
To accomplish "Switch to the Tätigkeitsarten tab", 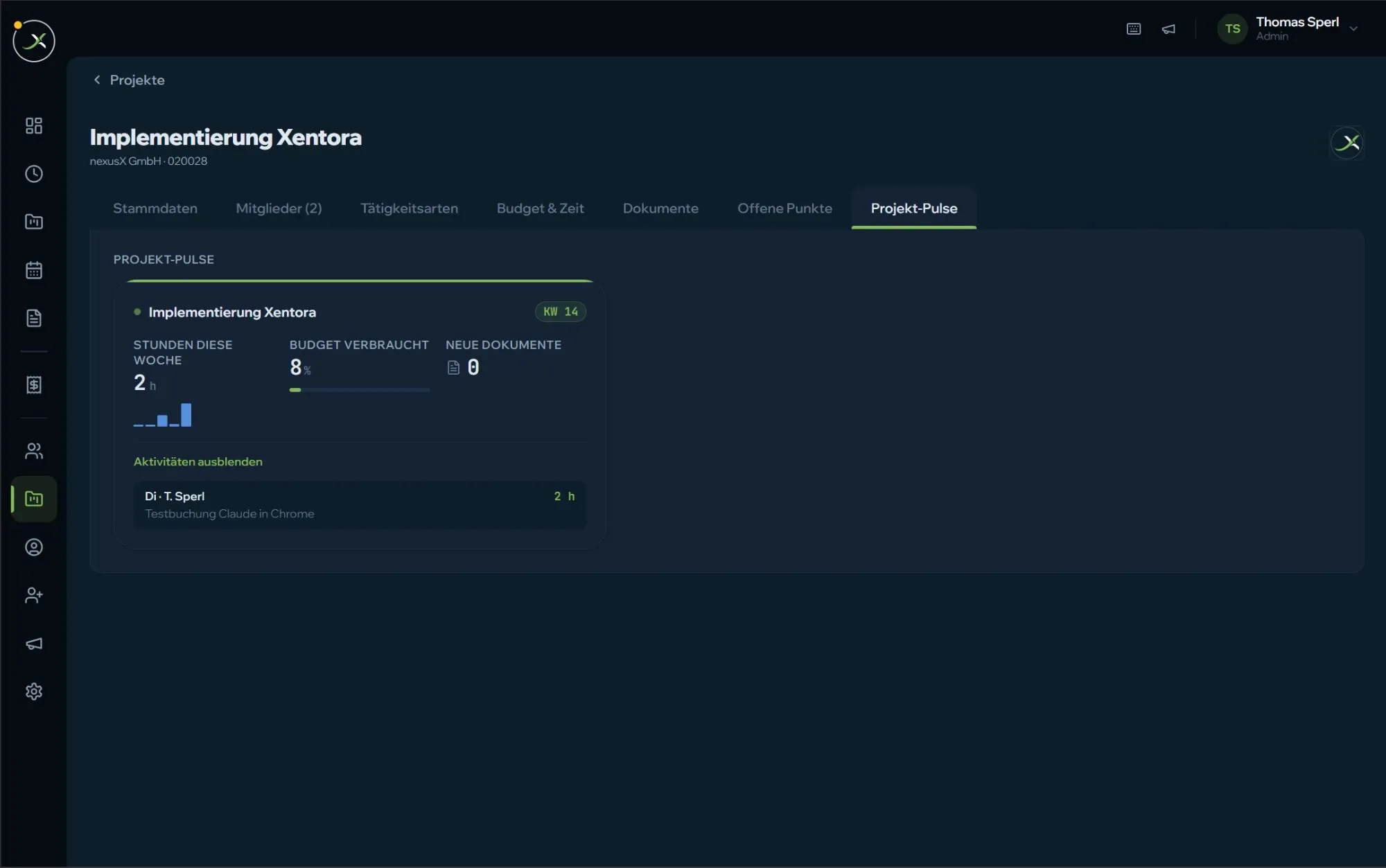I will (409, 209).
